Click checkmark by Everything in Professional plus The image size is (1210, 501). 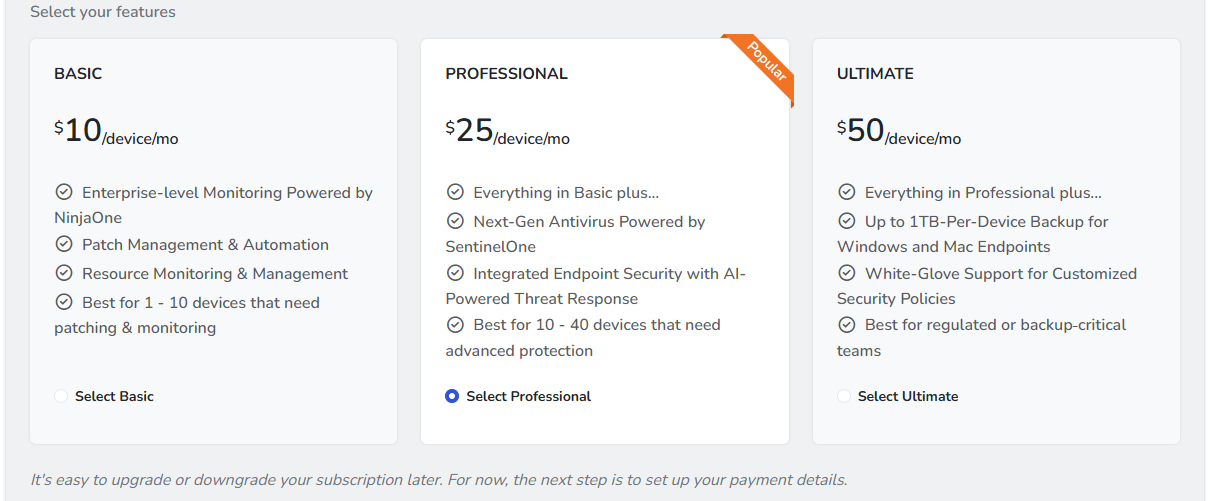pos(846,193)
